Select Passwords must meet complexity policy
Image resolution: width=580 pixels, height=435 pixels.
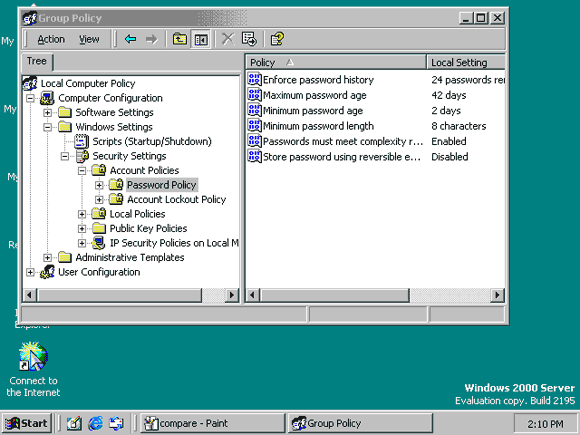[x=343, y=141]
